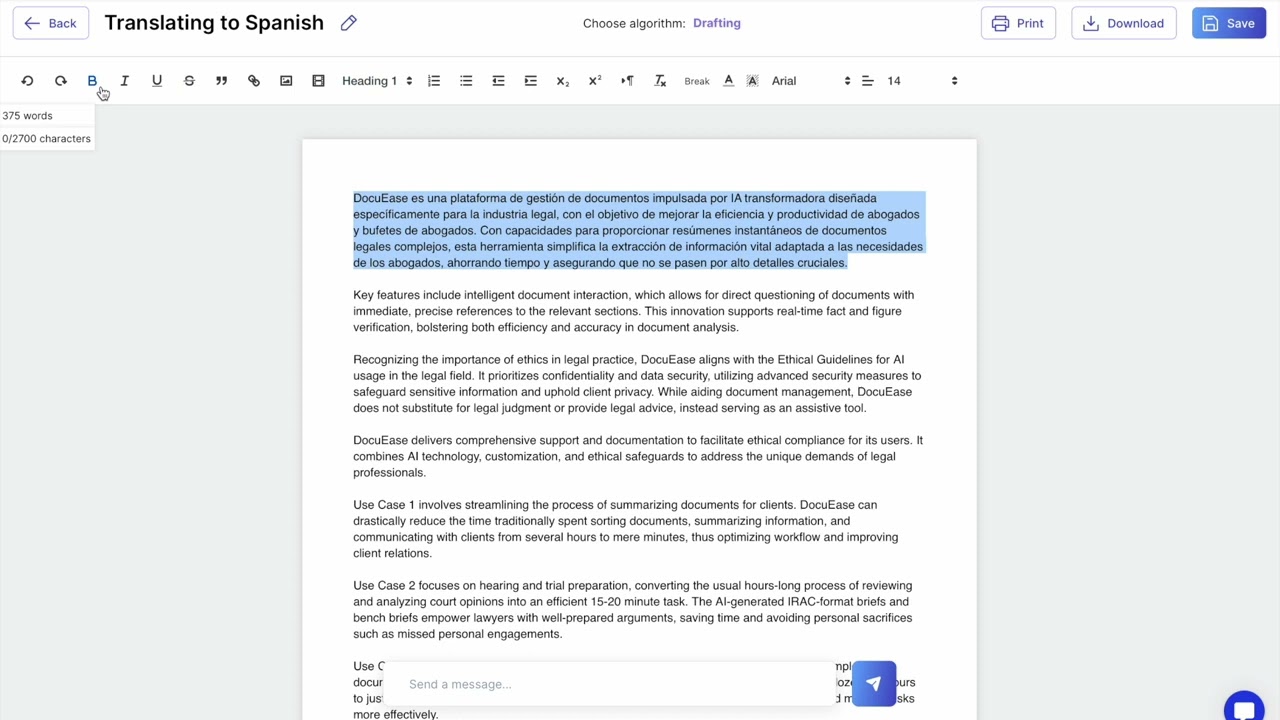
Task: Apply blockquote formatting
Action: click(221, 81)
